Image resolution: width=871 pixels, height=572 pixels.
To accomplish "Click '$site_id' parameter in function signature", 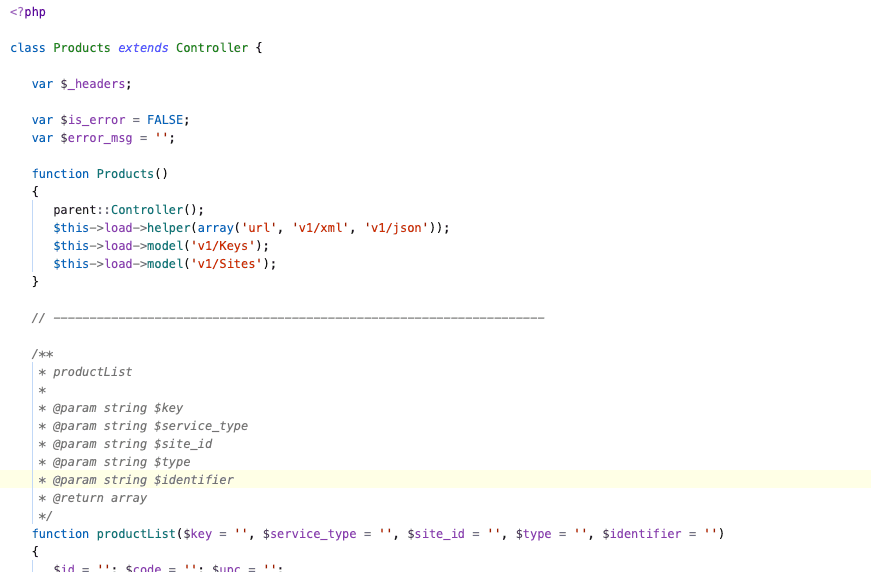I will (436, 534).
